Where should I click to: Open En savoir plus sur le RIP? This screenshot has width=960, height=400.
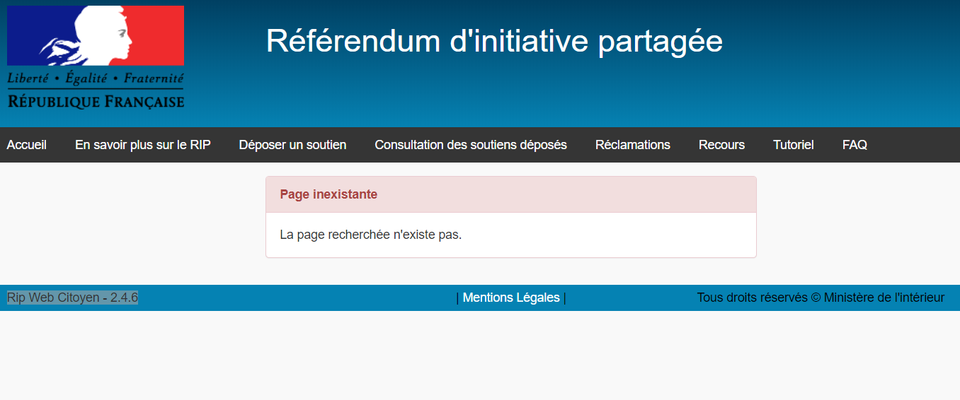(143, 145)
